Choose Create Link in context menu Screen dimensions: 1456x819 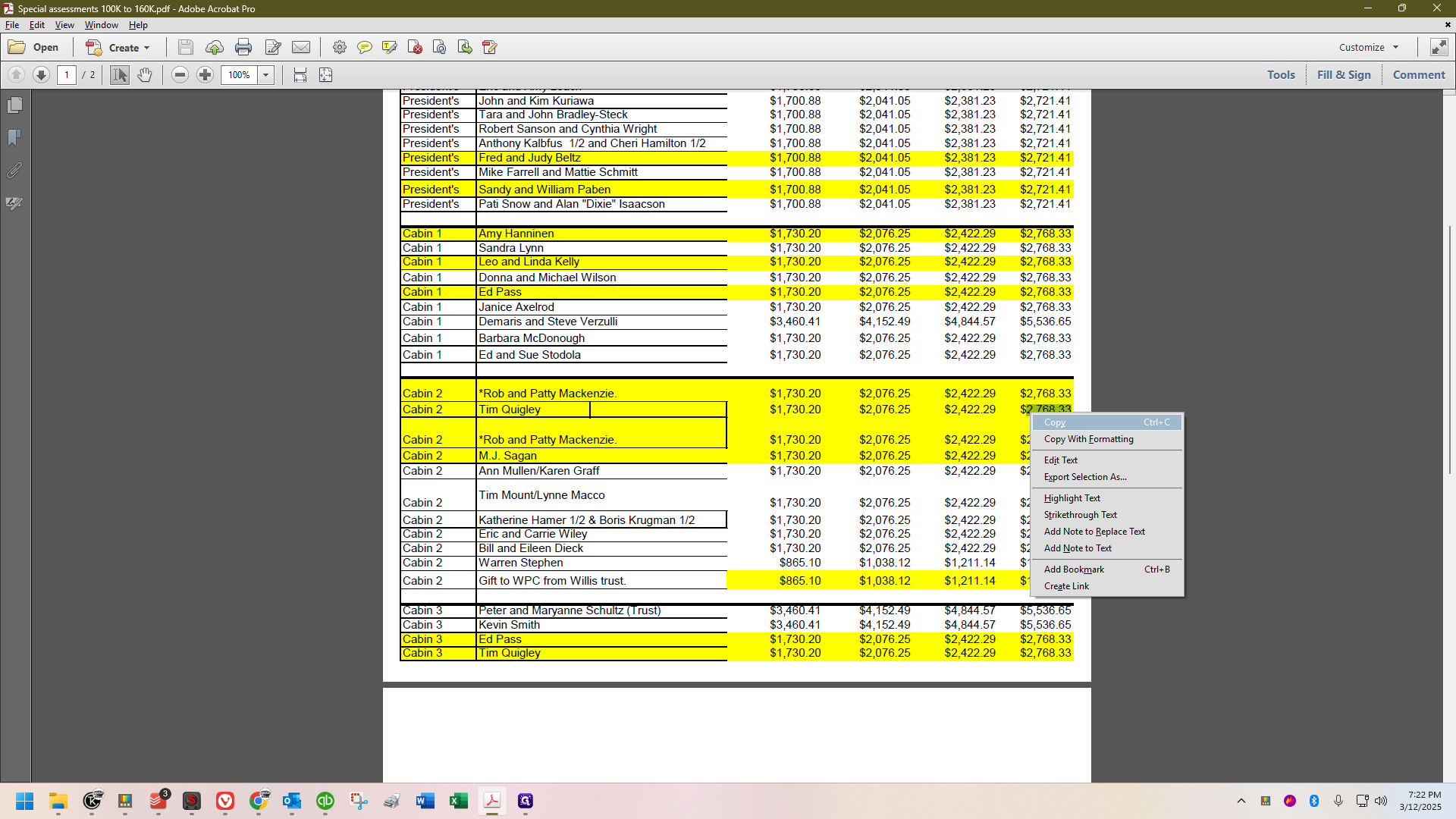click(x=1107, y=586)
